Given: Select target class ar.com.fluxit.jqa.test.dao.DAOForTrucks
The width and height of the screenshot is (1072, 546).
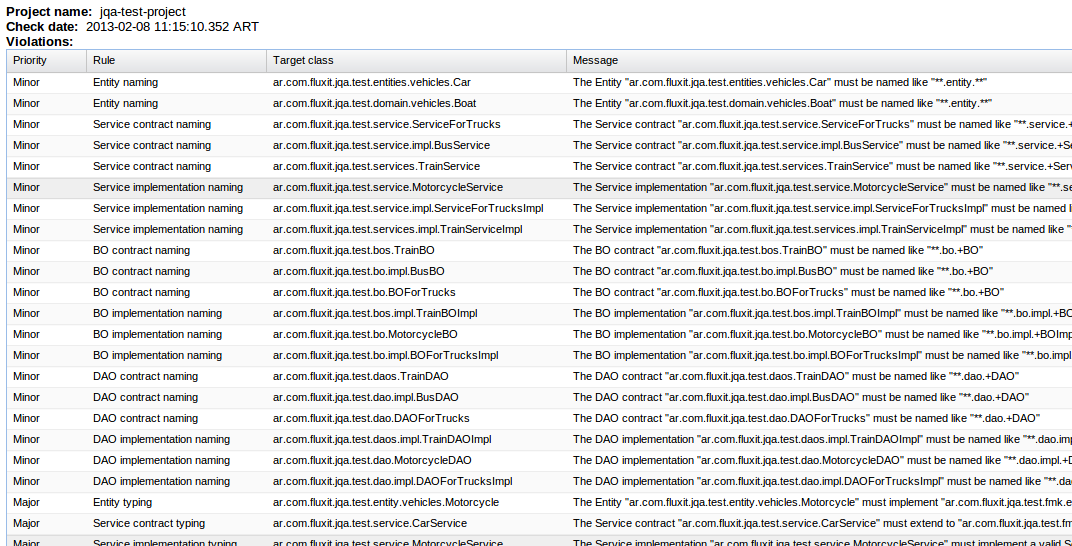Looking at the screenshot, I should [x=371, y=418].
